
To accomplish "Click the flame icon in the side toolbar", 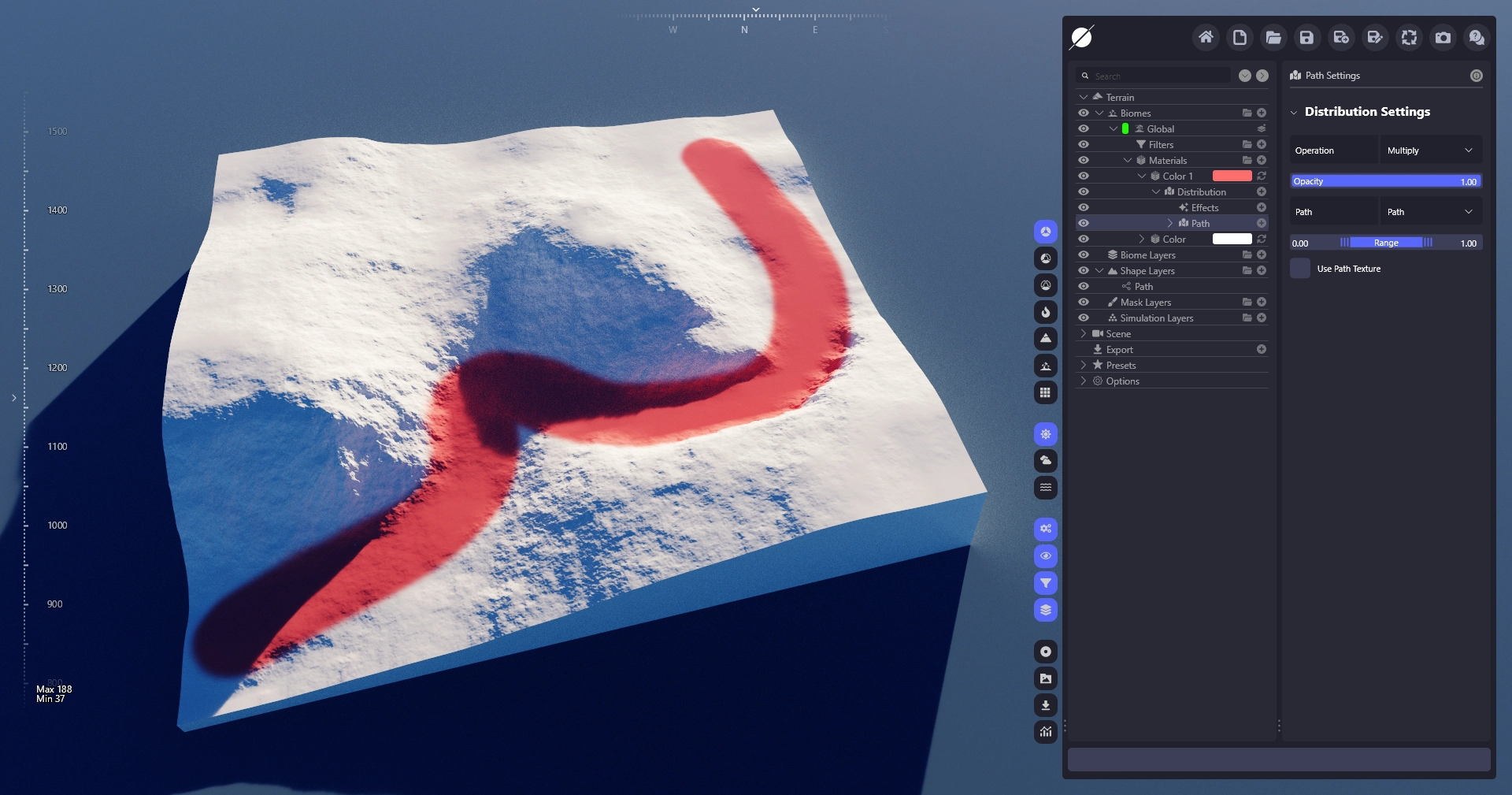I will 1046,312.
